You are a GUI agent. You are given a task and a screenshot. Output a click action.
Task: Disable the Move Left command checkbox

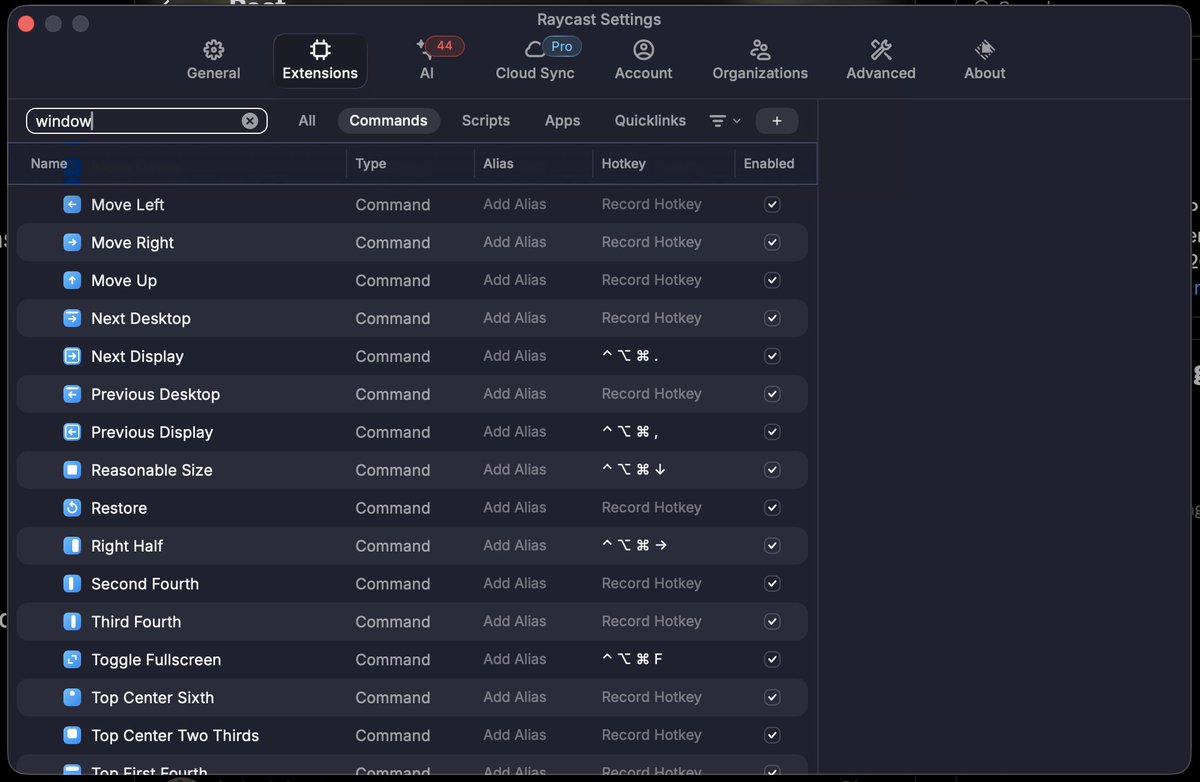772,204
